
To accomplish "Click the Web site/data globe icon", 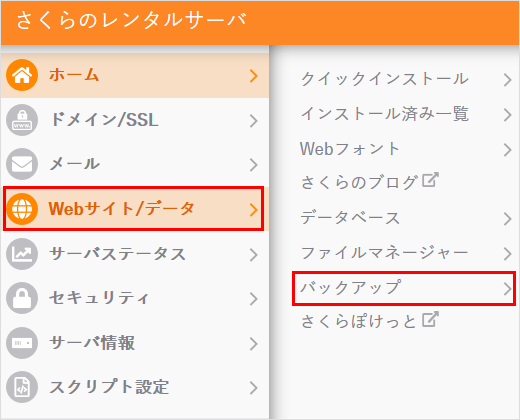I will click(x=22, y=209).
